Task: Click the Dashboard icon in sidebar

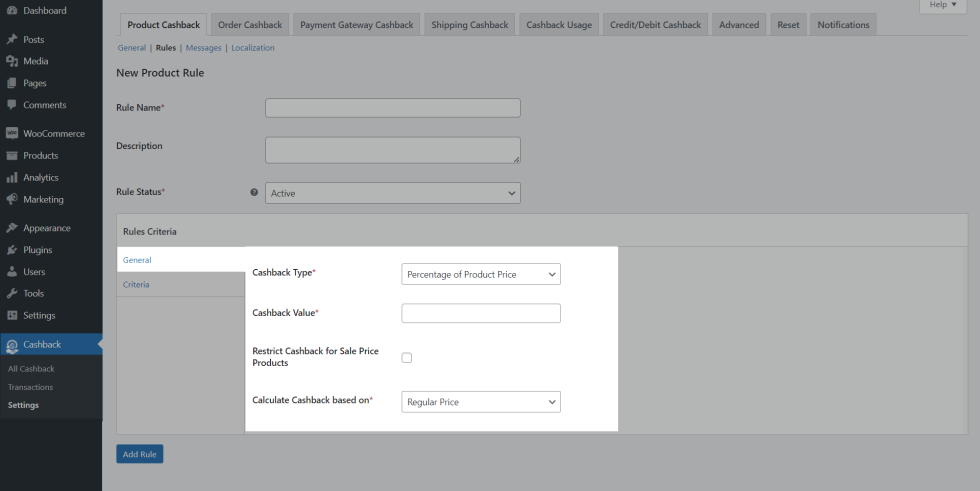Action: [x=12, y=11]
